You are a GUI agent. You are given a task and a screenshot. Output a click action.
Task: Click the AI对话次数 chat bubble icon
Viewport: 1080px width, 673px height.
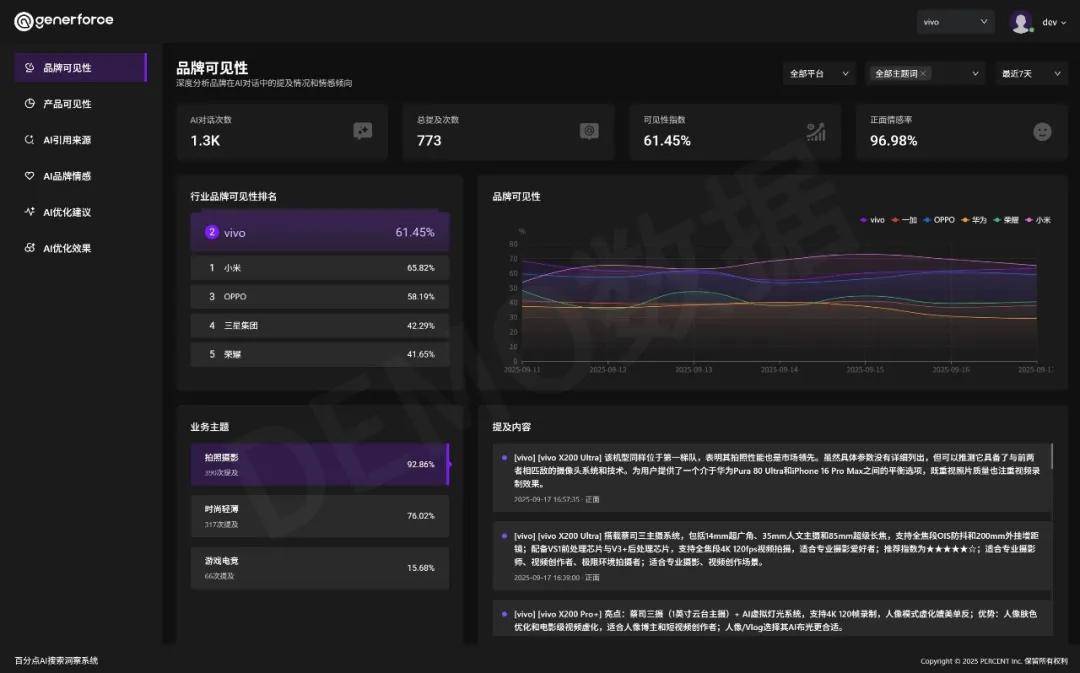pyautogui.click(x=363, y=131)
